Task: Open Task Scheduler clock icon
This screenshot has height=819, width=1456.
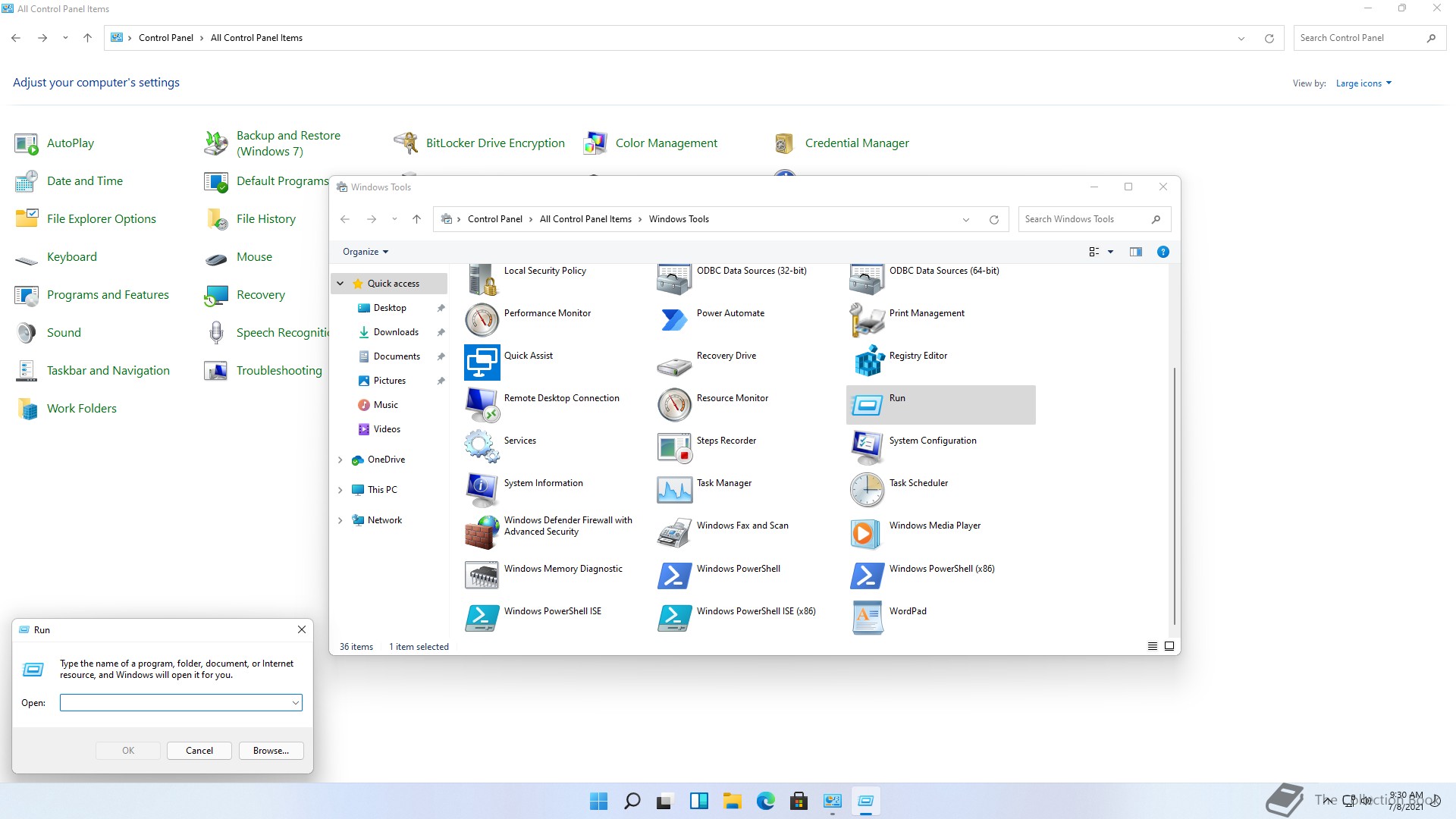Action: tap(867, 489)
